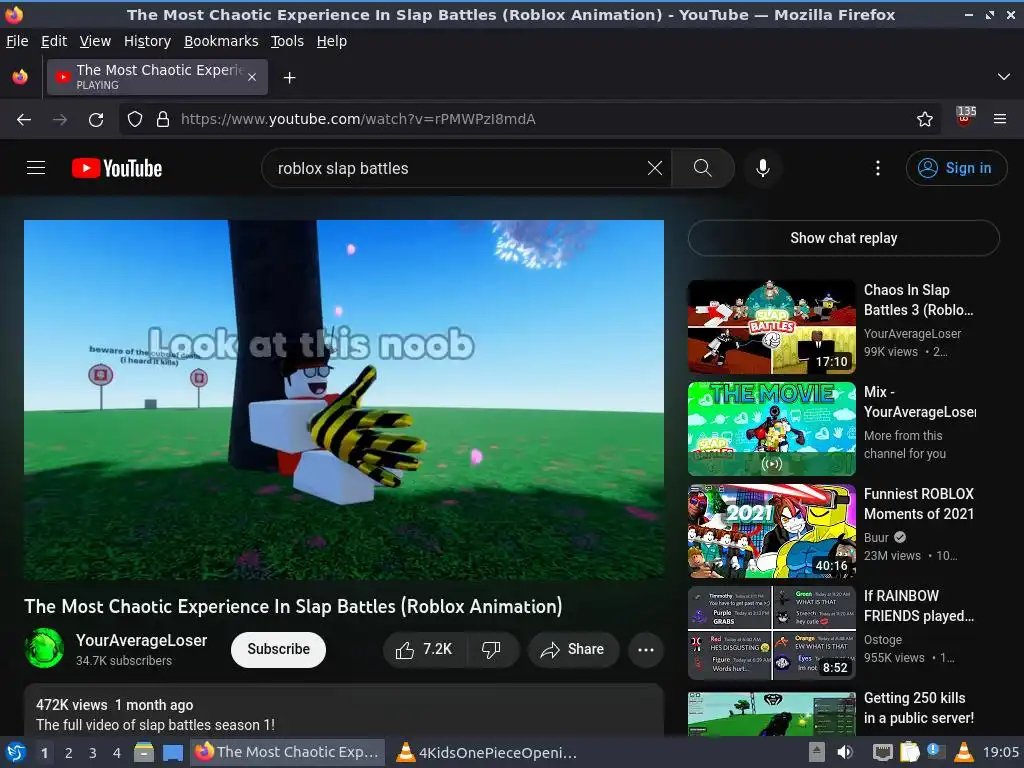Open the volume speaker tray icon
The height and width of the screenshot is (768, 1024).
845,752
